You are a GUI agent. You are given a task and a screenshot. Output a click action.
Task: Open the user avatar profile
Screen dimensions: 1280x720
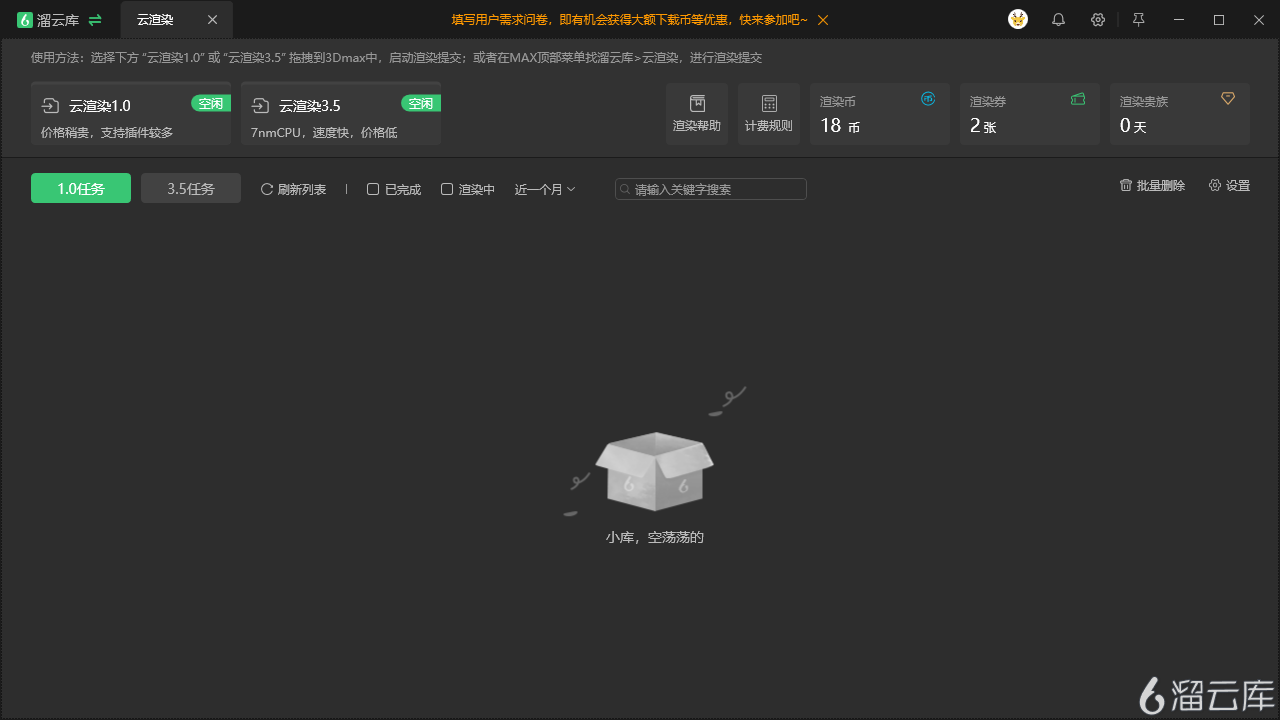(1018, 19)
